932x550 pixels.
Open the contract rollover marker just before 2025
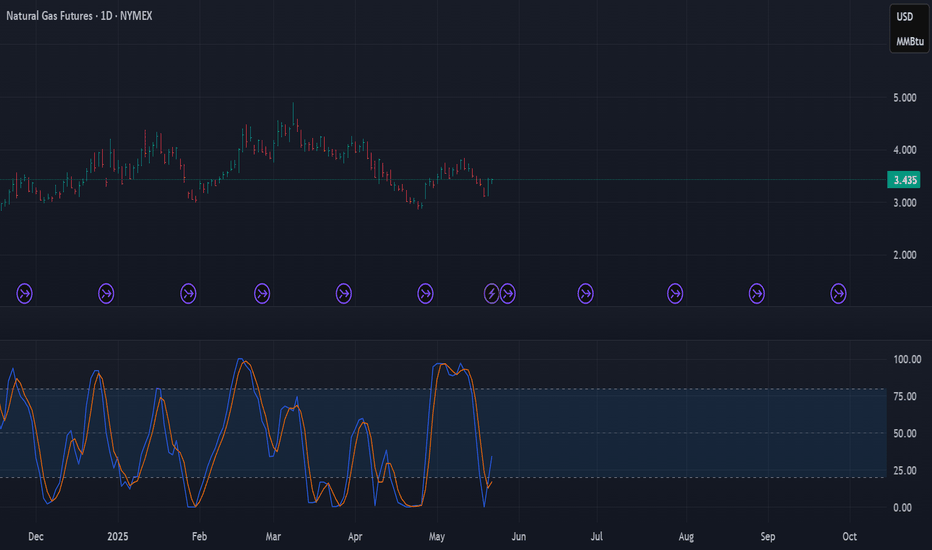click(106, 294)
